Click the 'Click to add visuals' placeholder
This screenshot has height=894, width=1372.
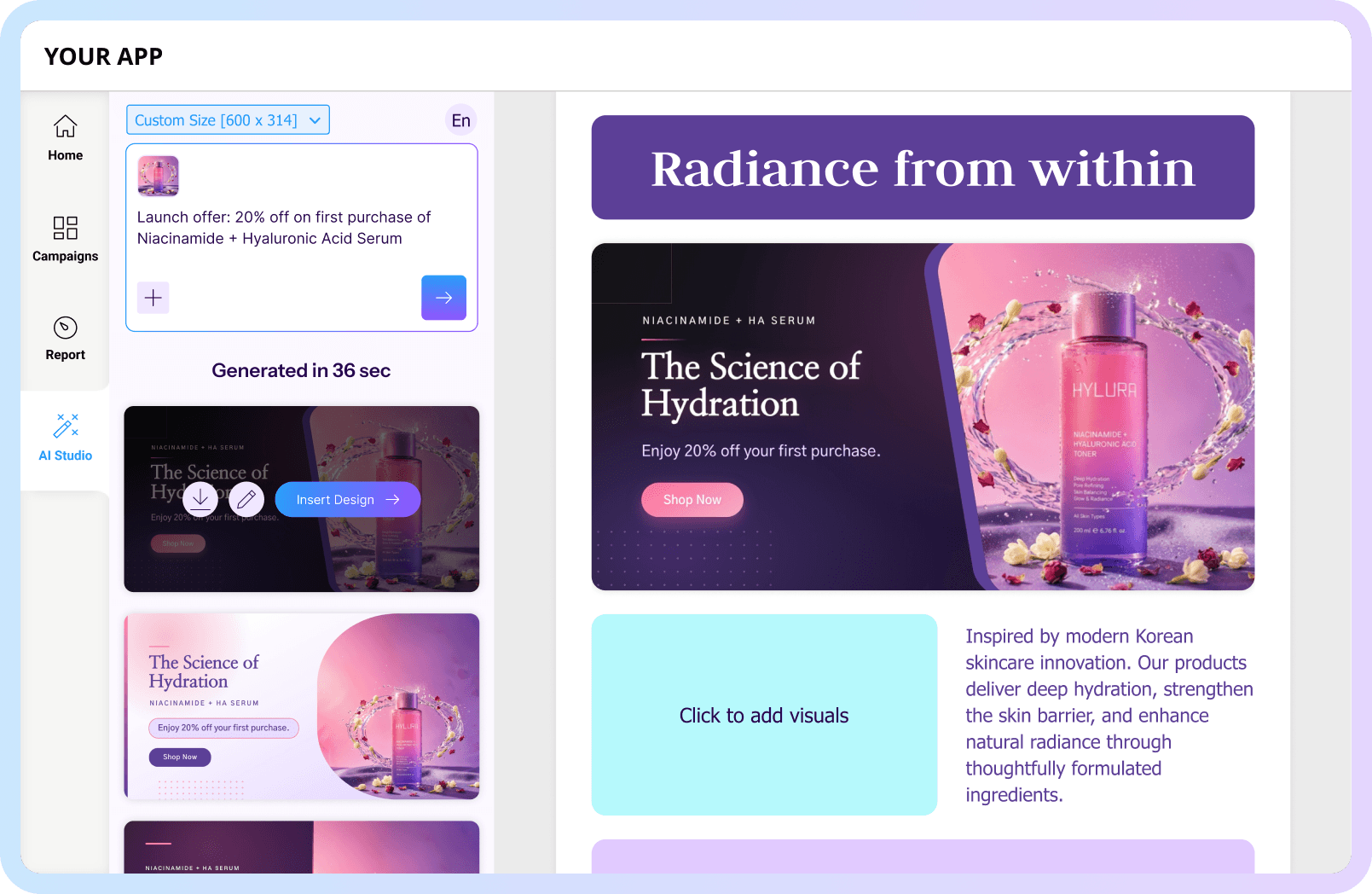coord(764,715)
